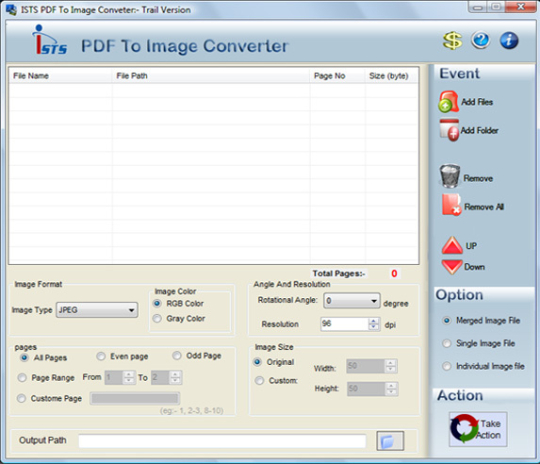
Task: Click the Add Files icon
Action: [448, 102]
